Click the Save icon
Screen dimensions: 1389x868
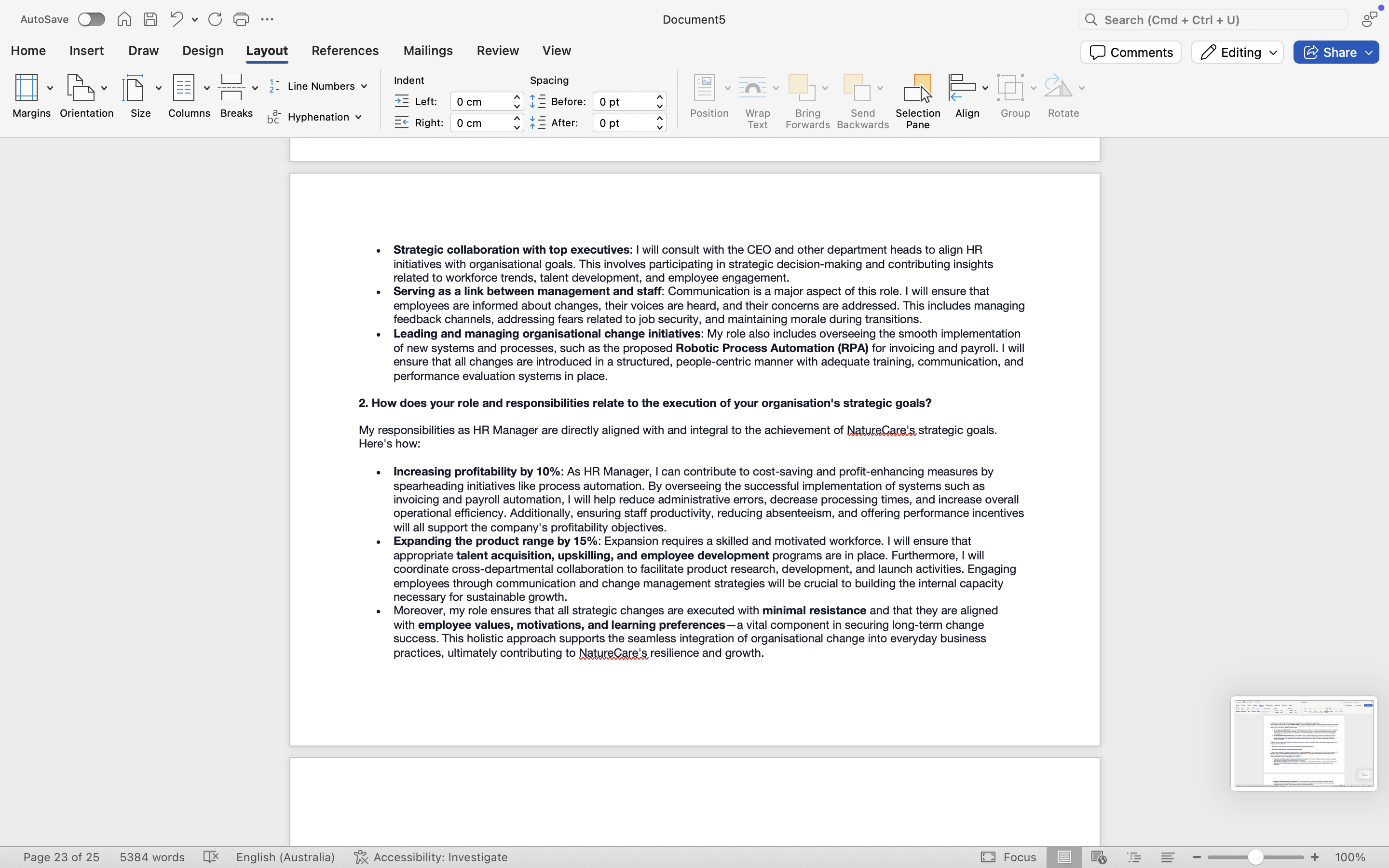[150, 19]
